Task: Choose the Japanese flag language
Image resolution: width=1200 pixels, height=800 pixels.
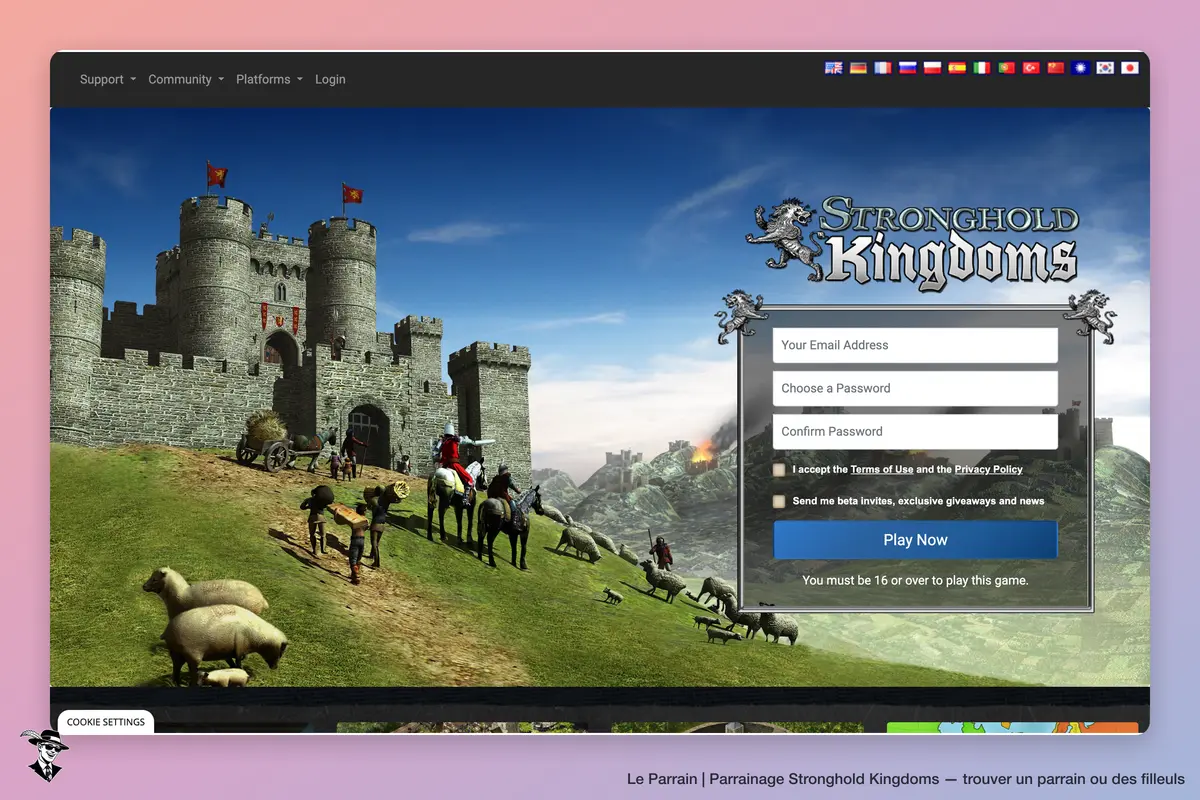Action: tap(1130, 68)
